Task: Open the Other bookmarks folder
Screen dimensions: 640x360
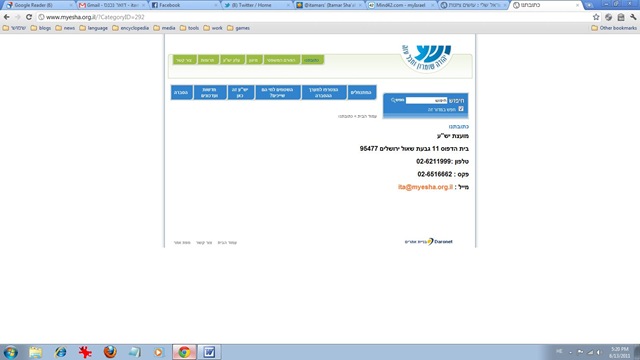Action: [614, 28]
